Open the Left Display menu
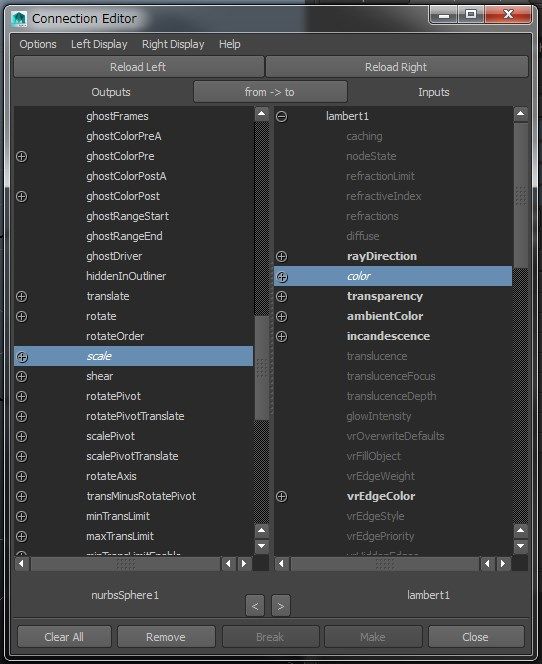The image size is (542, 664). tap(99, 44)
